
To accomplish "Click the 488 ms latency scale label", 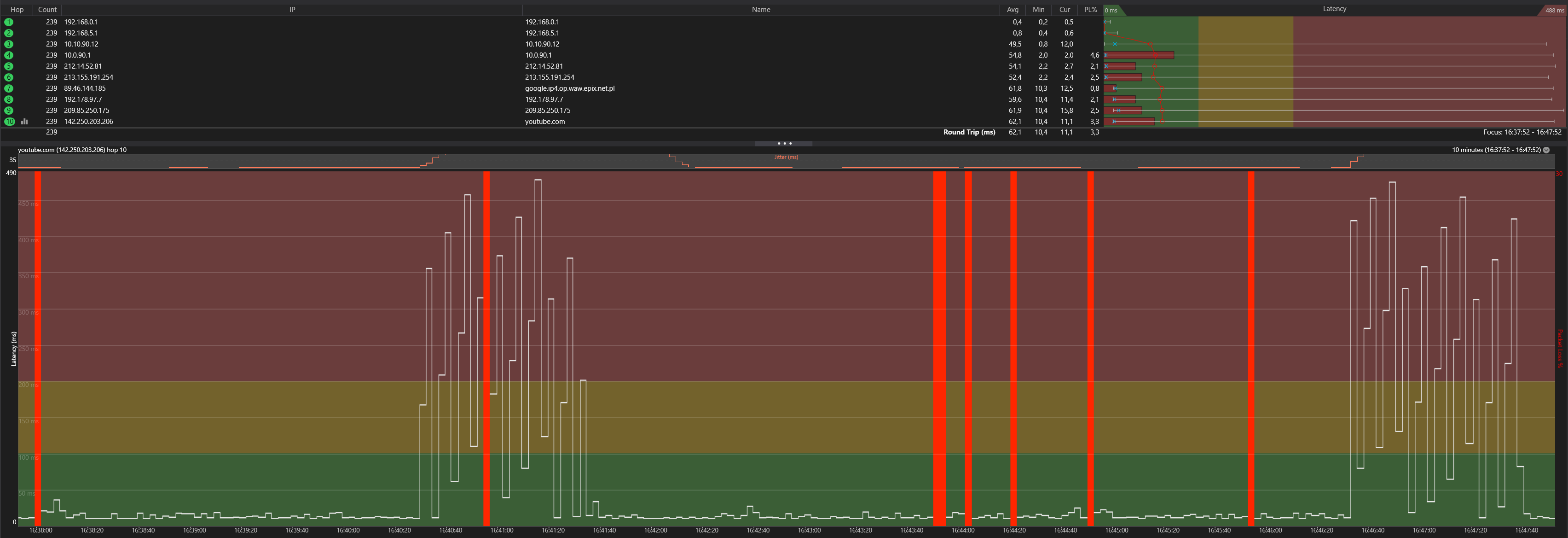I will click(1555, 10).
